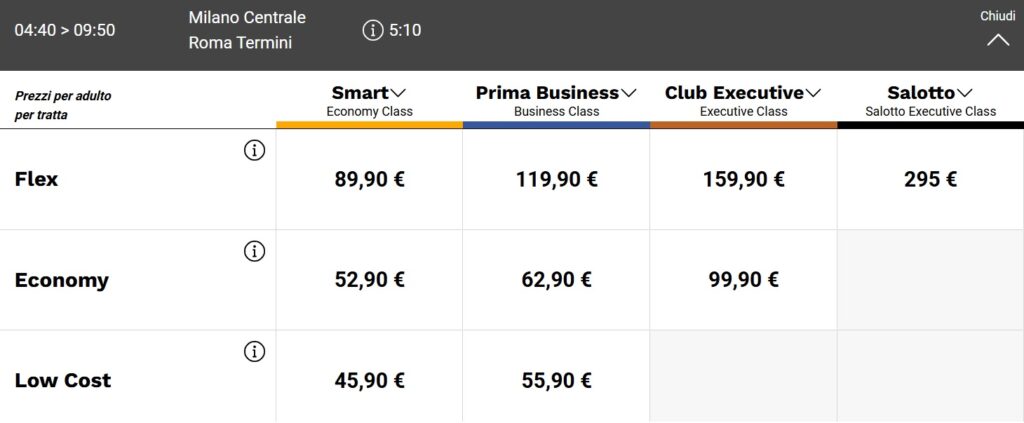Image resolution: width=1024 pixels, height=423 pixels.
Task: Expand Prima Business class details chevron
Action: coord(628,93)
